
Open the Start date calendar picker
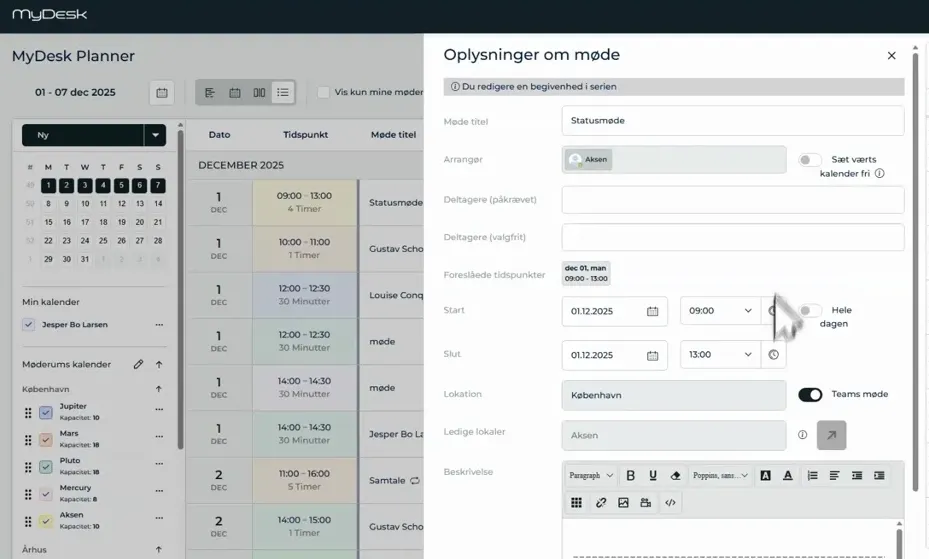(652, 311)
